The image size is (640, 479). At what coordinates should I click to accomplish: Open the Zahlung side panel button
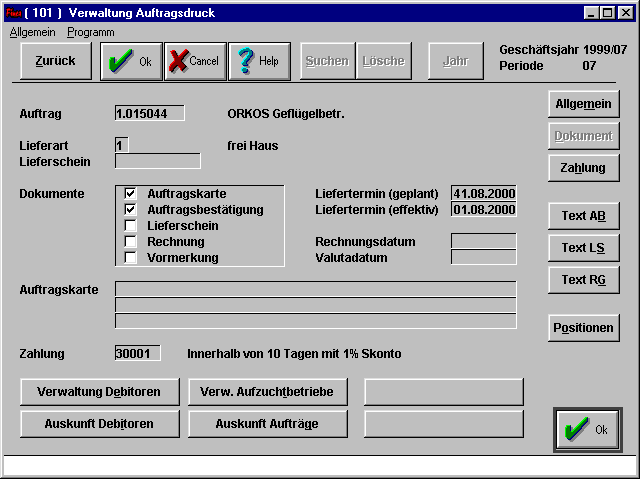(x=583, y=167)
